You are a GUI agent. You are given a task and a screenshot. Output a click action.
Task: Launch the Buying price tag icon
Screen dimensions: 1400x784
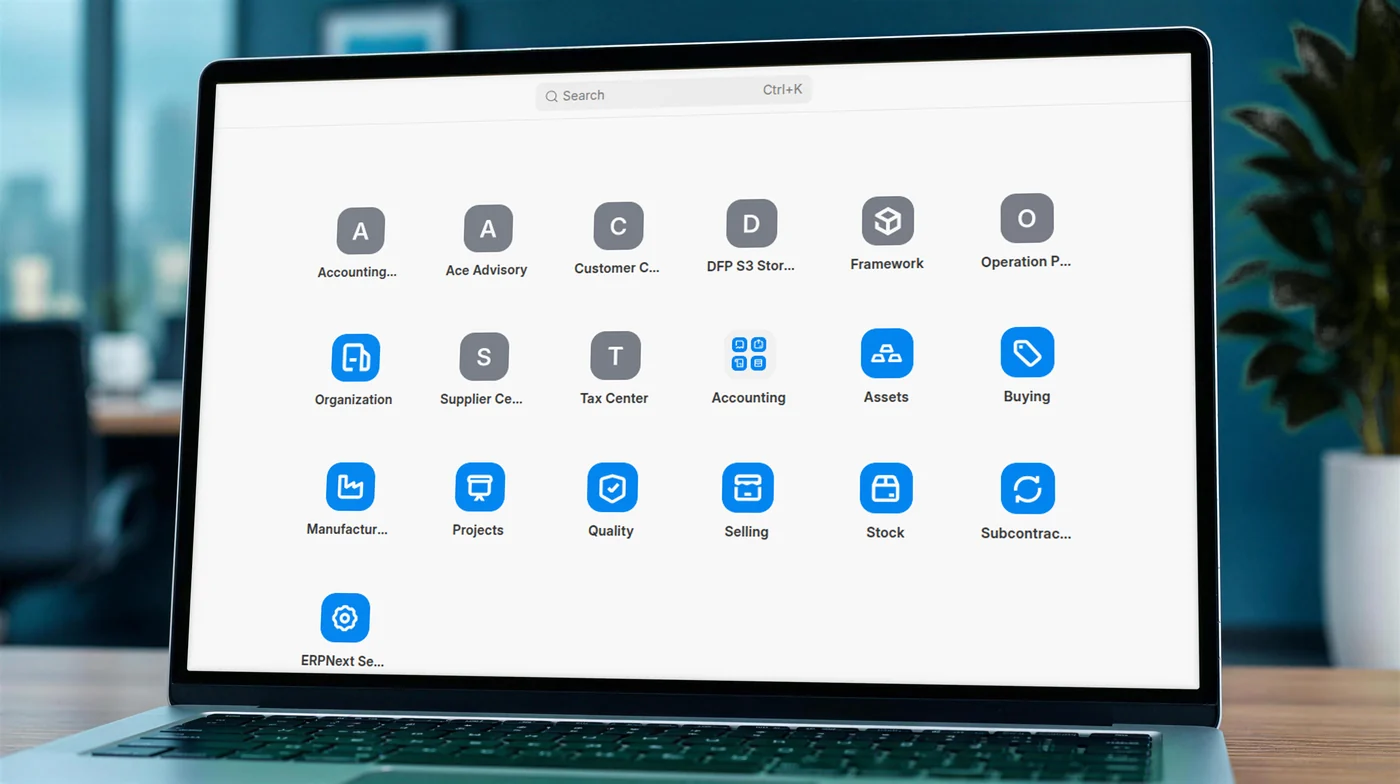pos(1027,353)
